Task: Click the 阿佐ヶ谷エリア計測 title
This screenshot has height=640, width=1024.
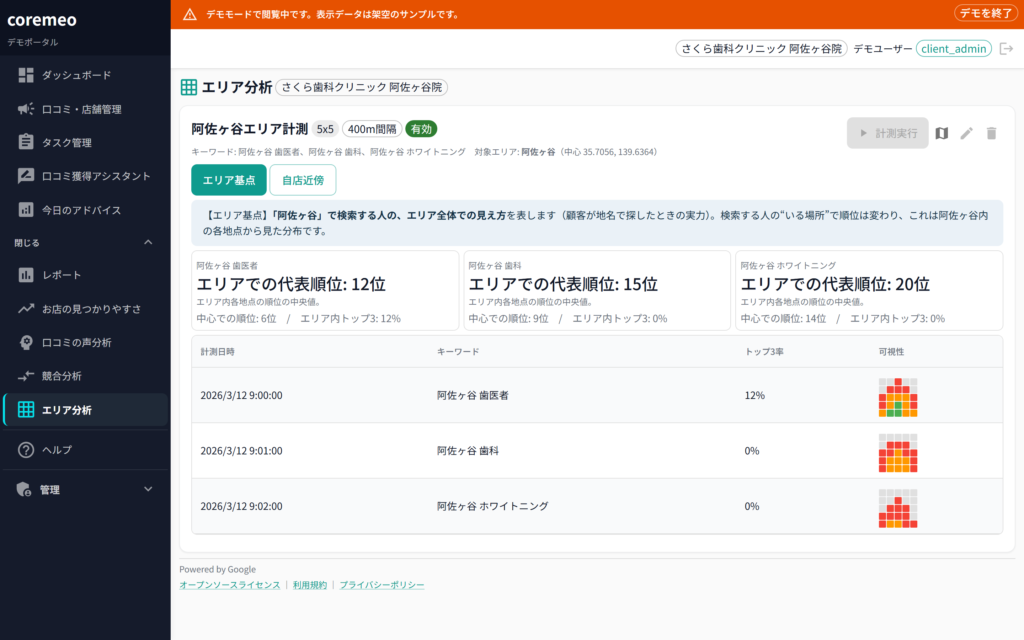Action: 249,129
